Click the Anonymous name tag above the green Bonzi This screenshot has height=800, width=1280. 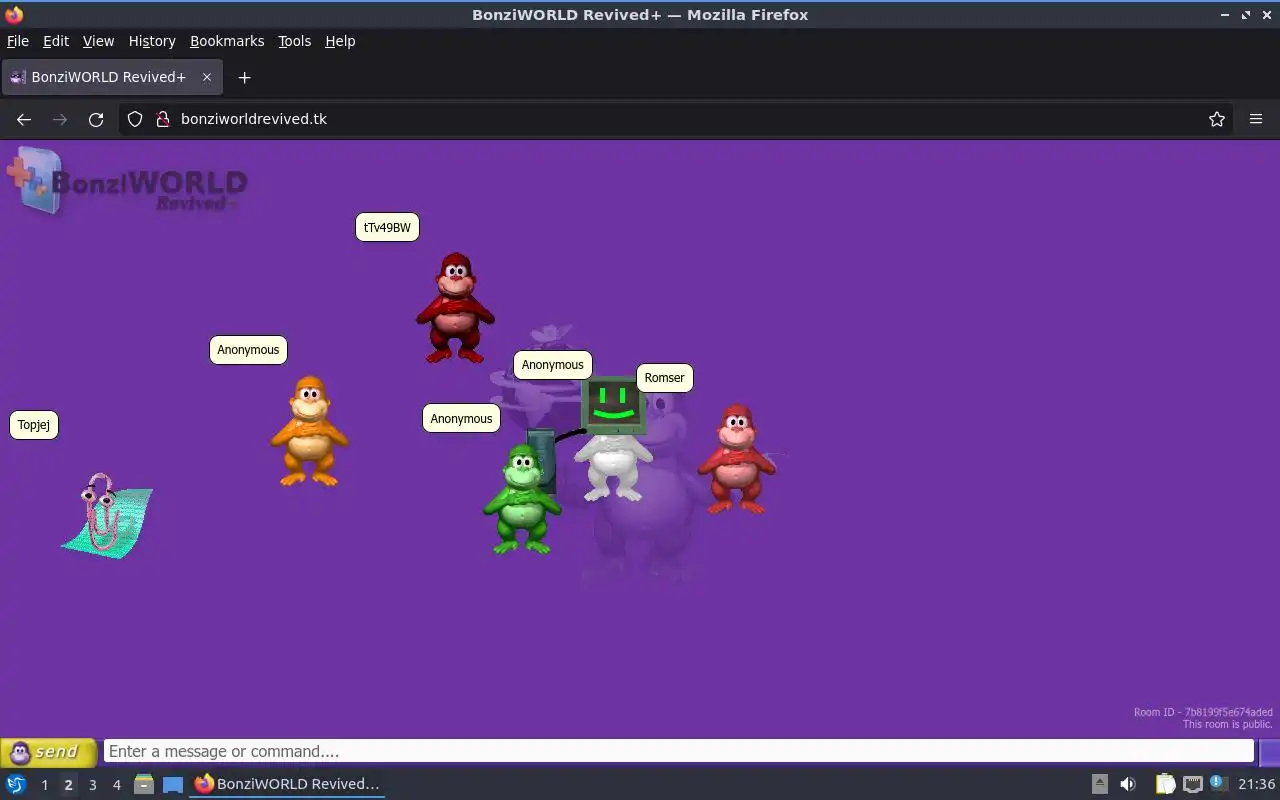point(461,419)
